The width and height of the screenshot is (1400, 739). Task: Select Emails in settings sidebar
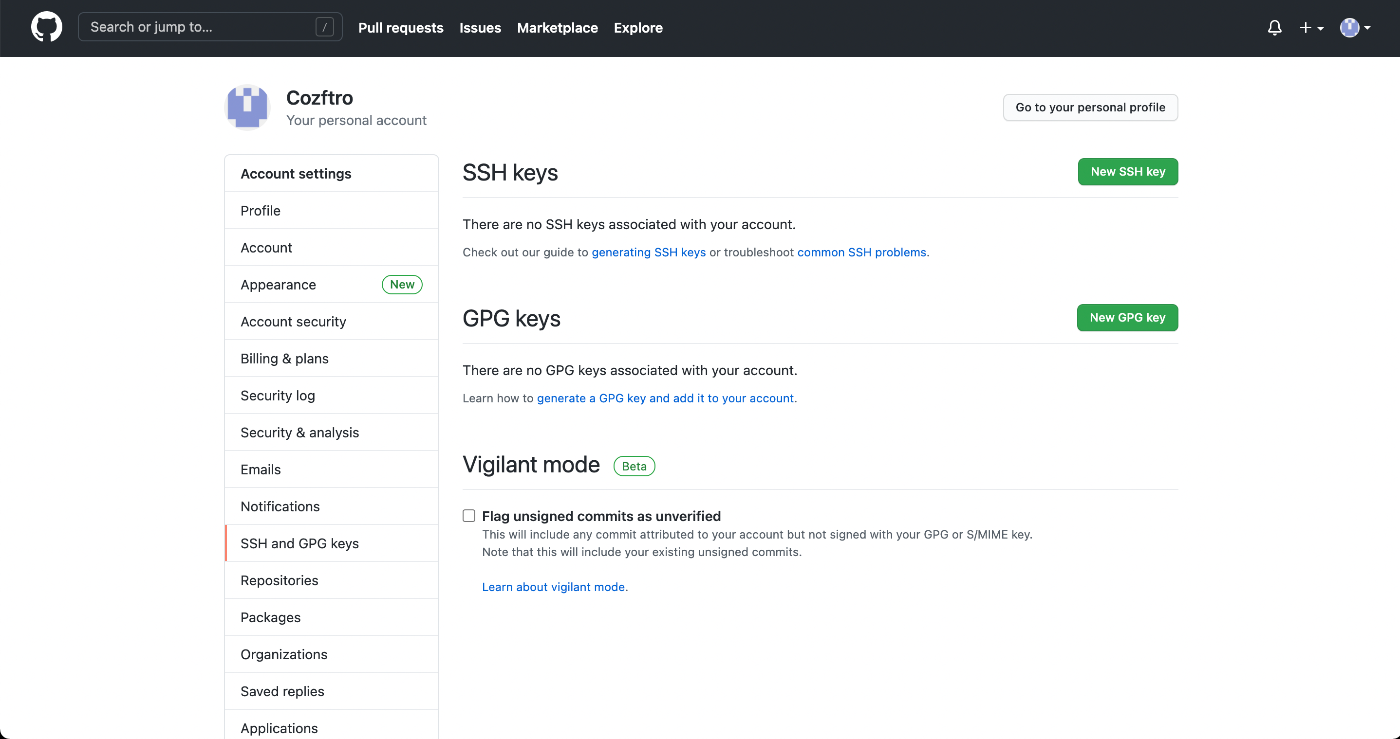(332, 470)
